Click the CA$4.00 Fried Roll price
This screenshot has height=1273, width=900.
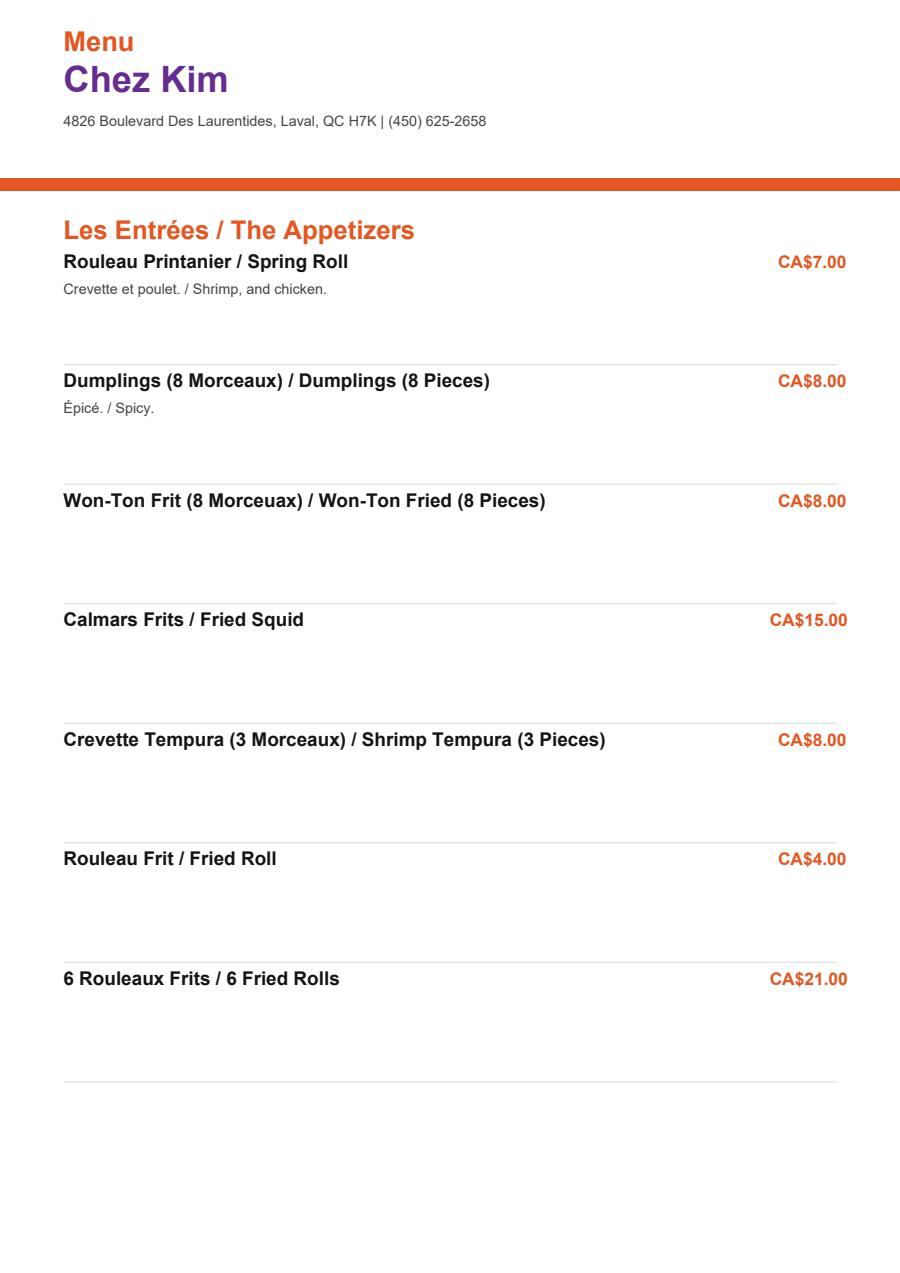coord(812,859)
